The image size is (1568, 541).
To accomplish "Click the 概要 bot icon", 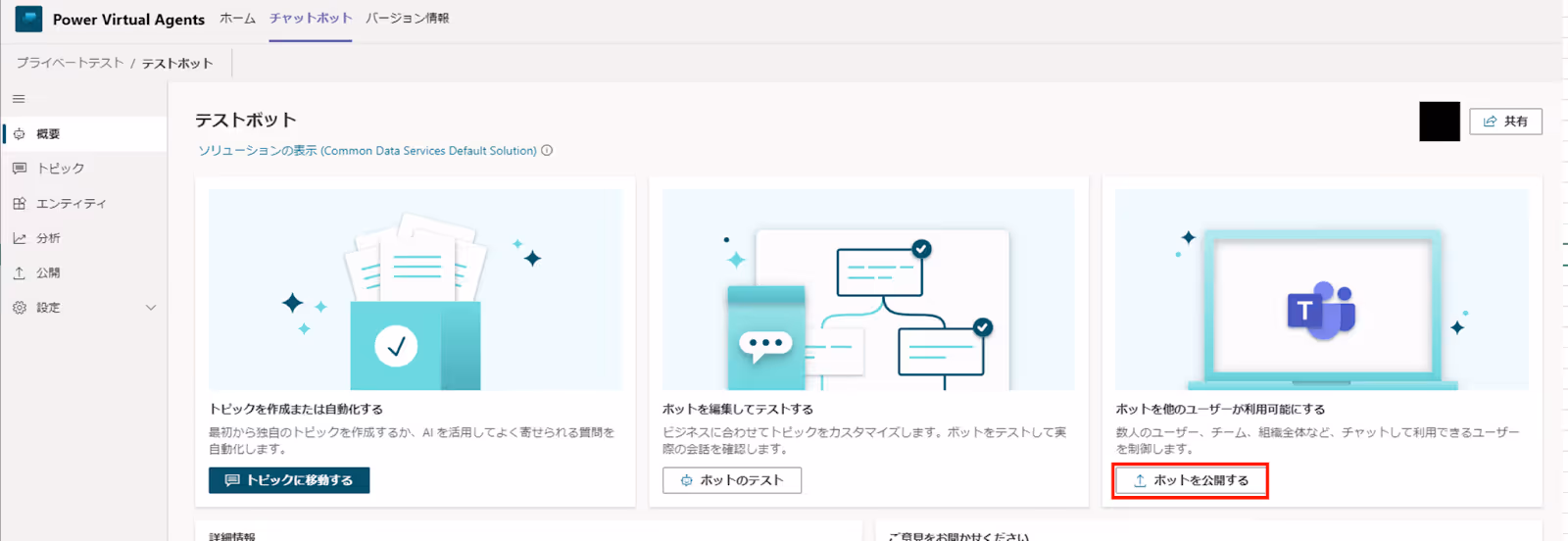I will [20, 134].
